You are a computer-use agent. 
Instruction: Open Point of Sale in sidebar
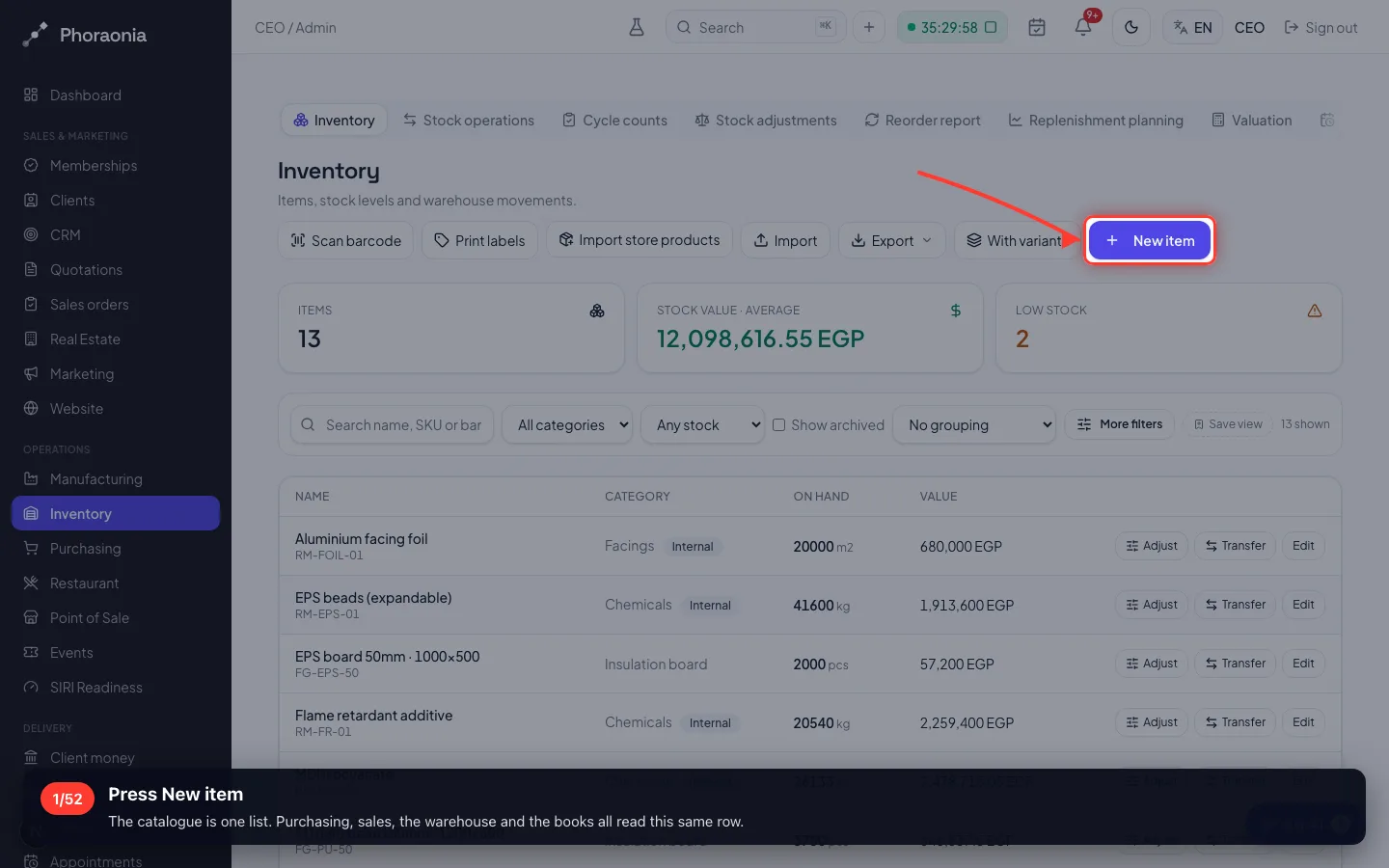pos(116,617)
